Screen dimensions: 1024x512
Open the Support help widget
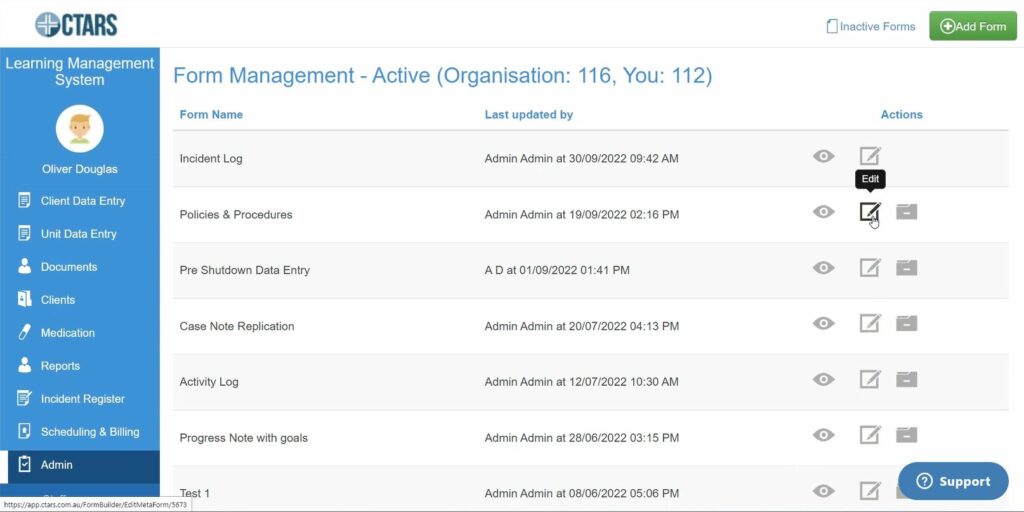tap(952, 481)
